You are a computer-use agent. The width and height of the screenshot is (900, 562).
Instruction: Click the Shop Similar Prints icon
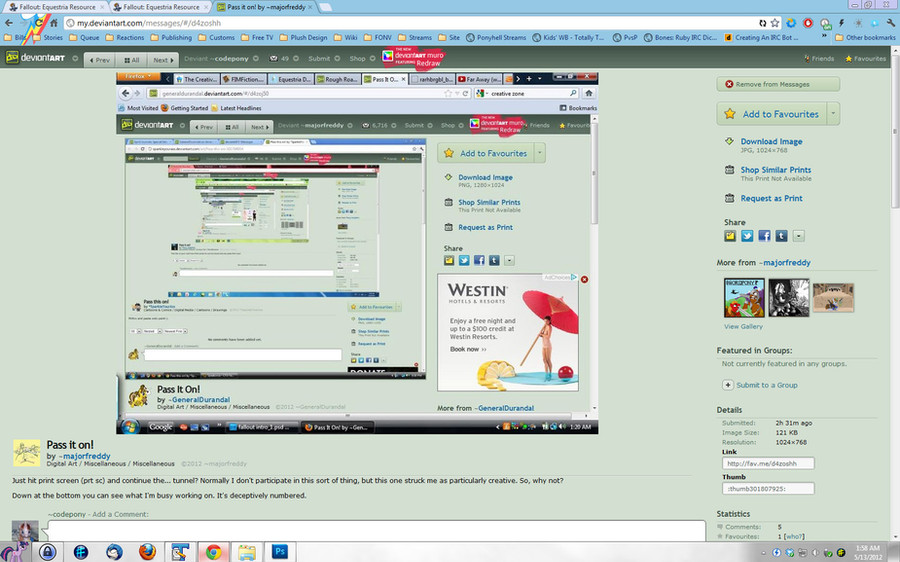(x=729, y=170)
